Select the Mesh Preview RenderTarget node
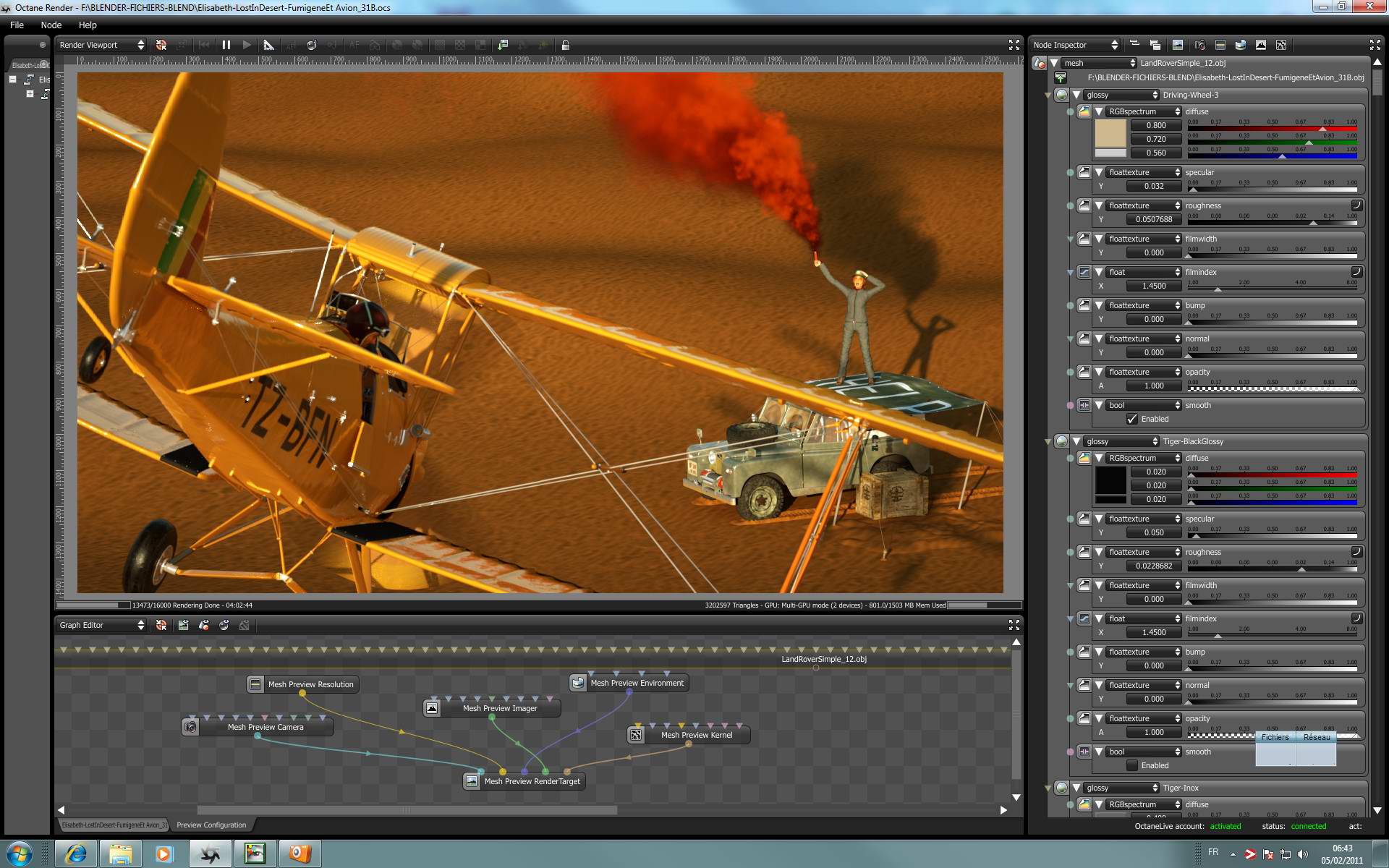 tap(532, 781)
